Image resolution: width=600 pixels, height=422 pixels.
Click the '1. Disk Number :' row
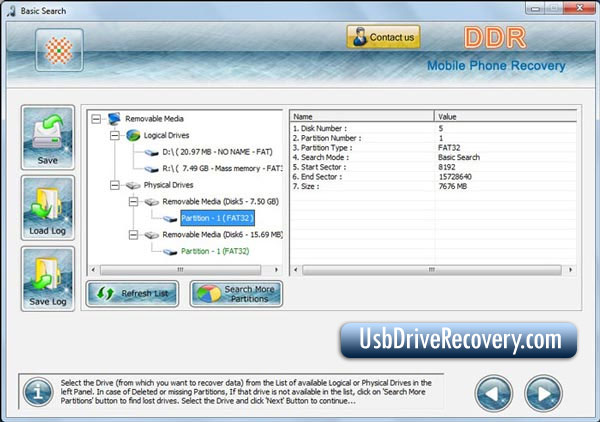(433, 128)
